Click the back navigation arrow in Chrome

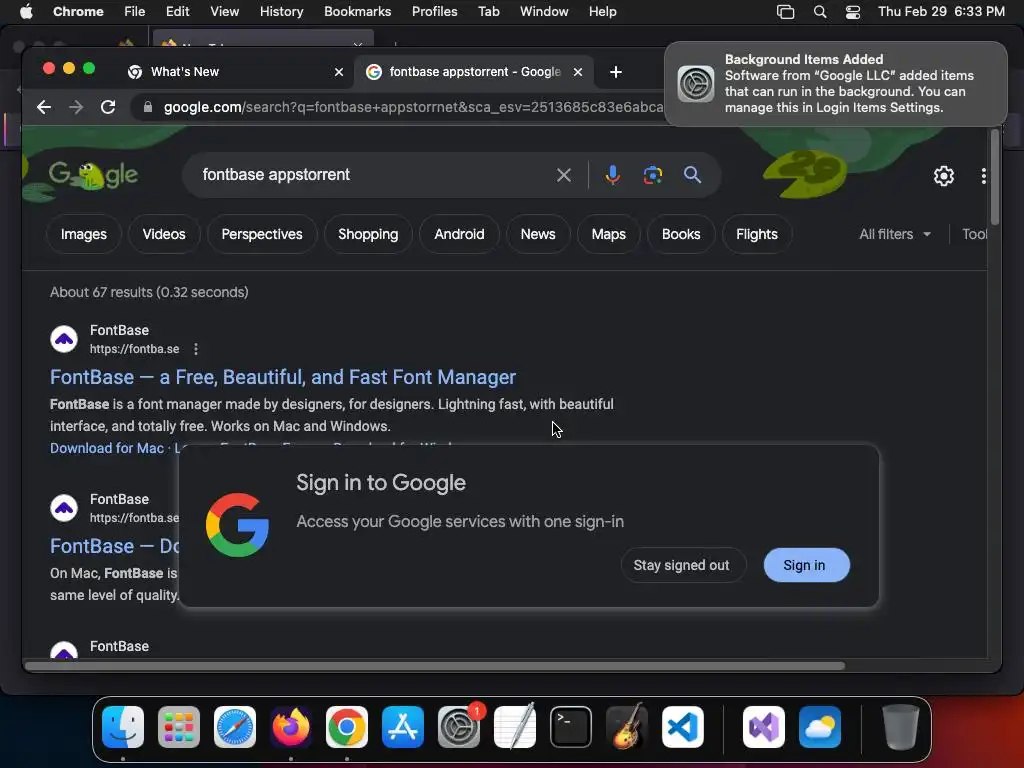tap(44, 107)
